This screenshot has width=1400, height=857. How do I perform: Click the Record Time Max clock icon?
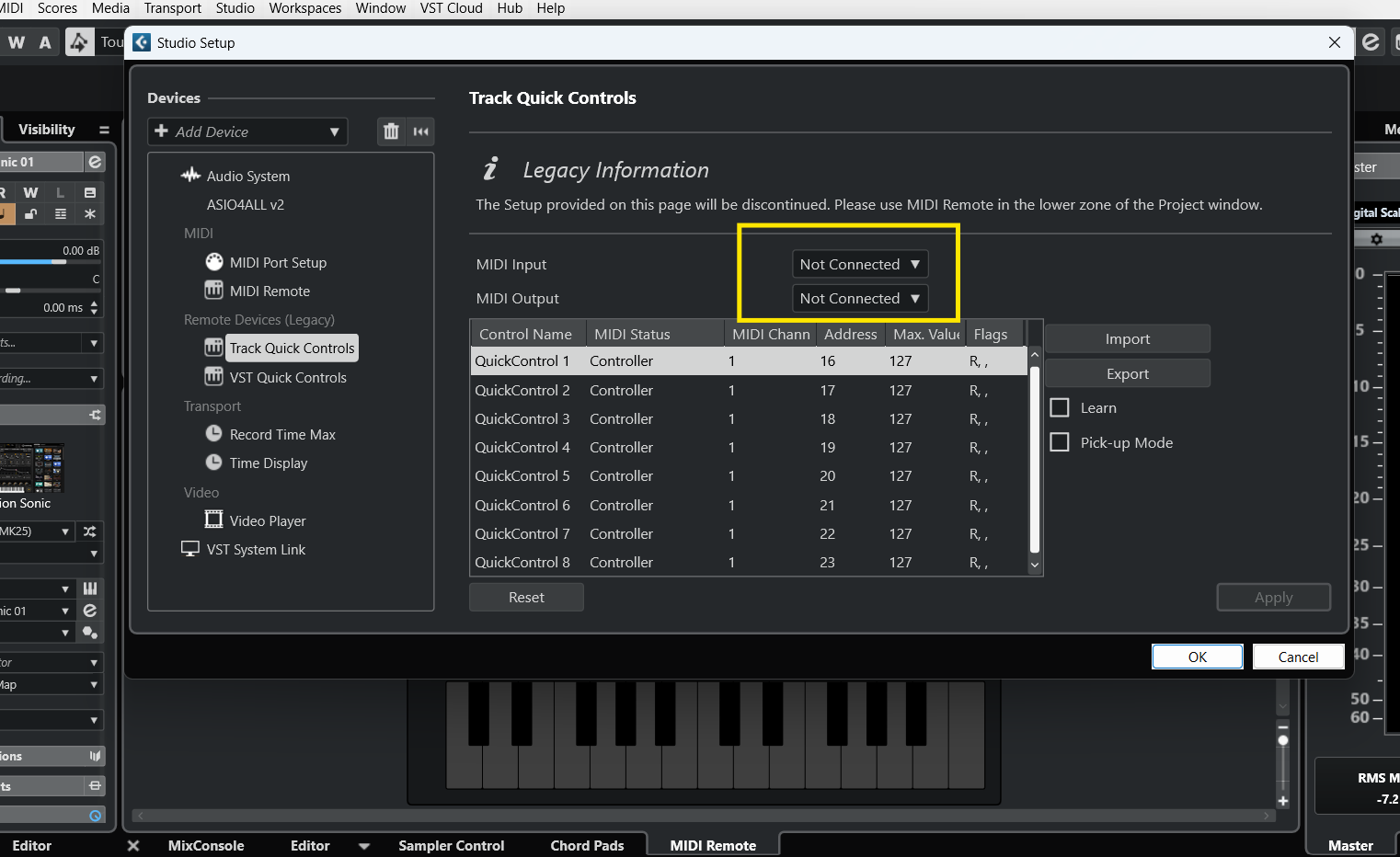click(214, 434)
